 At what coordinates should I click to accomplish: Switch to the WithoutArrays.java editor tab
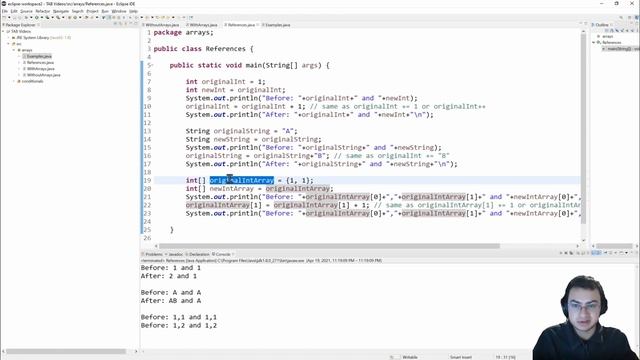click(x=162, y=25)
